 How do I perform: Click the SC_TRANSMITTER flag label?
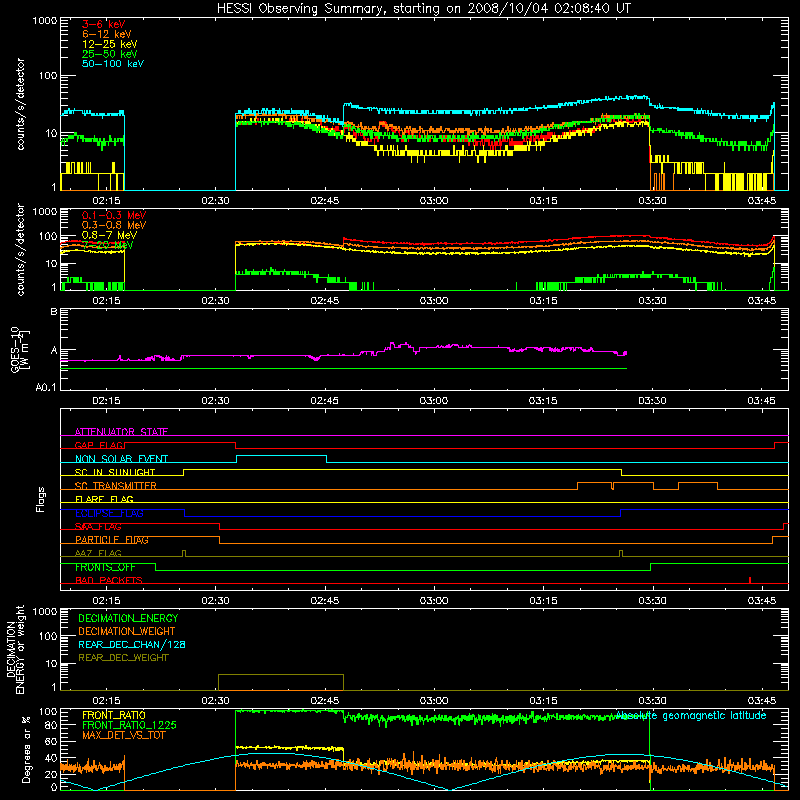(x=116, y=486)
